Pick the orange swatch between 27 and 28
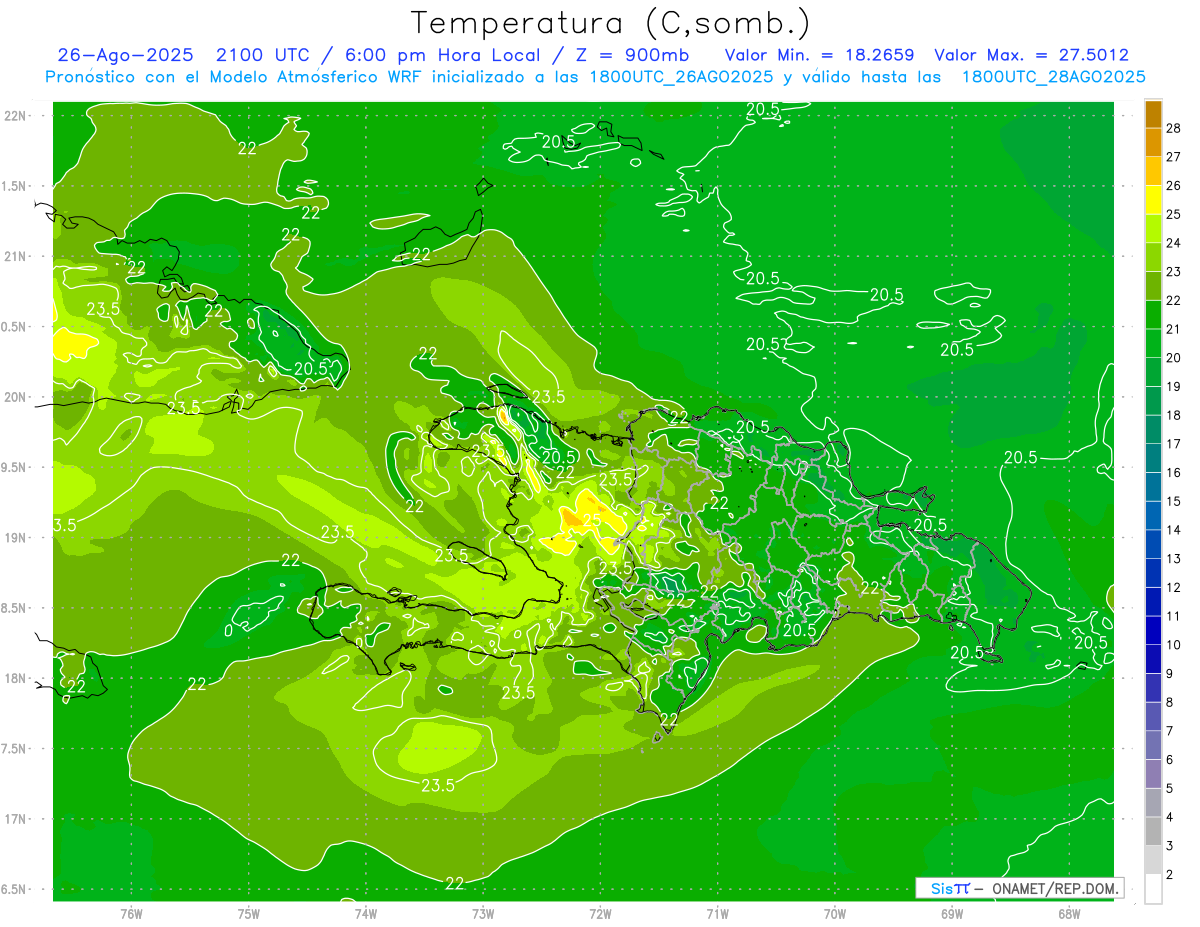Viewport: 1200px width, 927px height. [1153, 142]
